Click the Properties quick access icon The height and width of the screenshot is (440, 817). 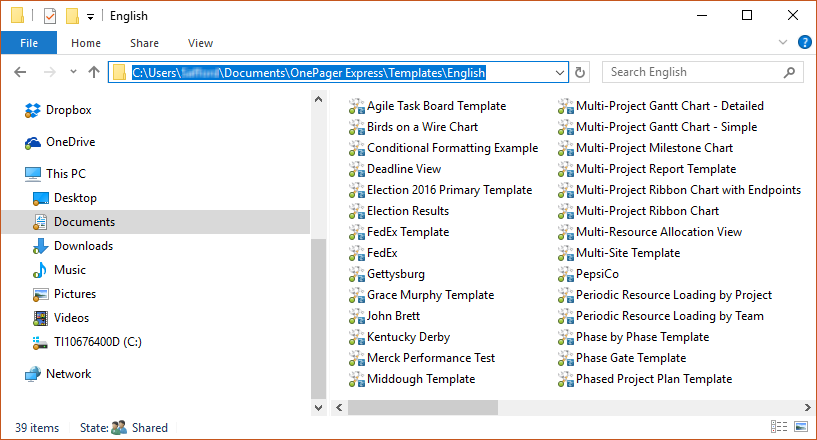[50, 16]
